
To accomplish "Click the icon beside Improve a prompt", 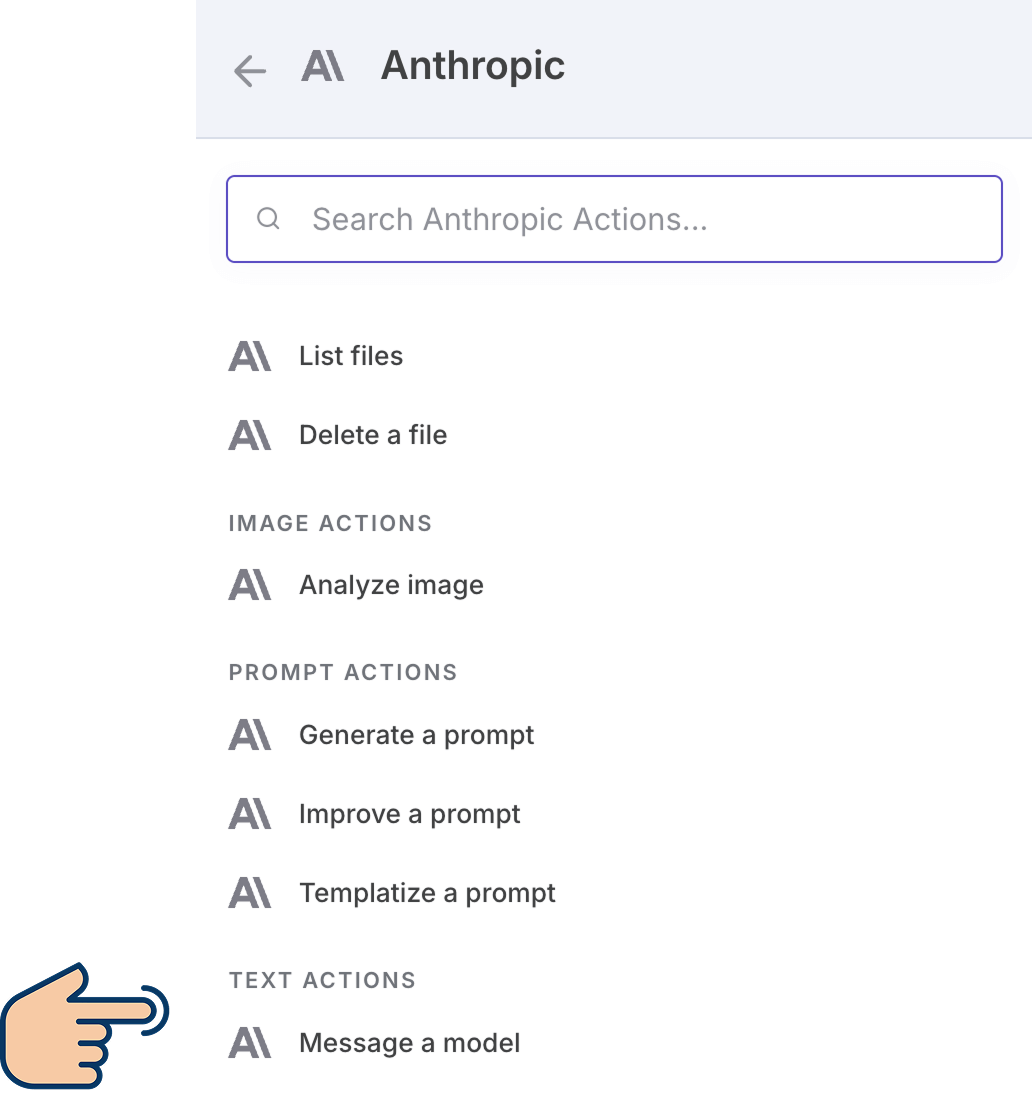I will (250, 814).
